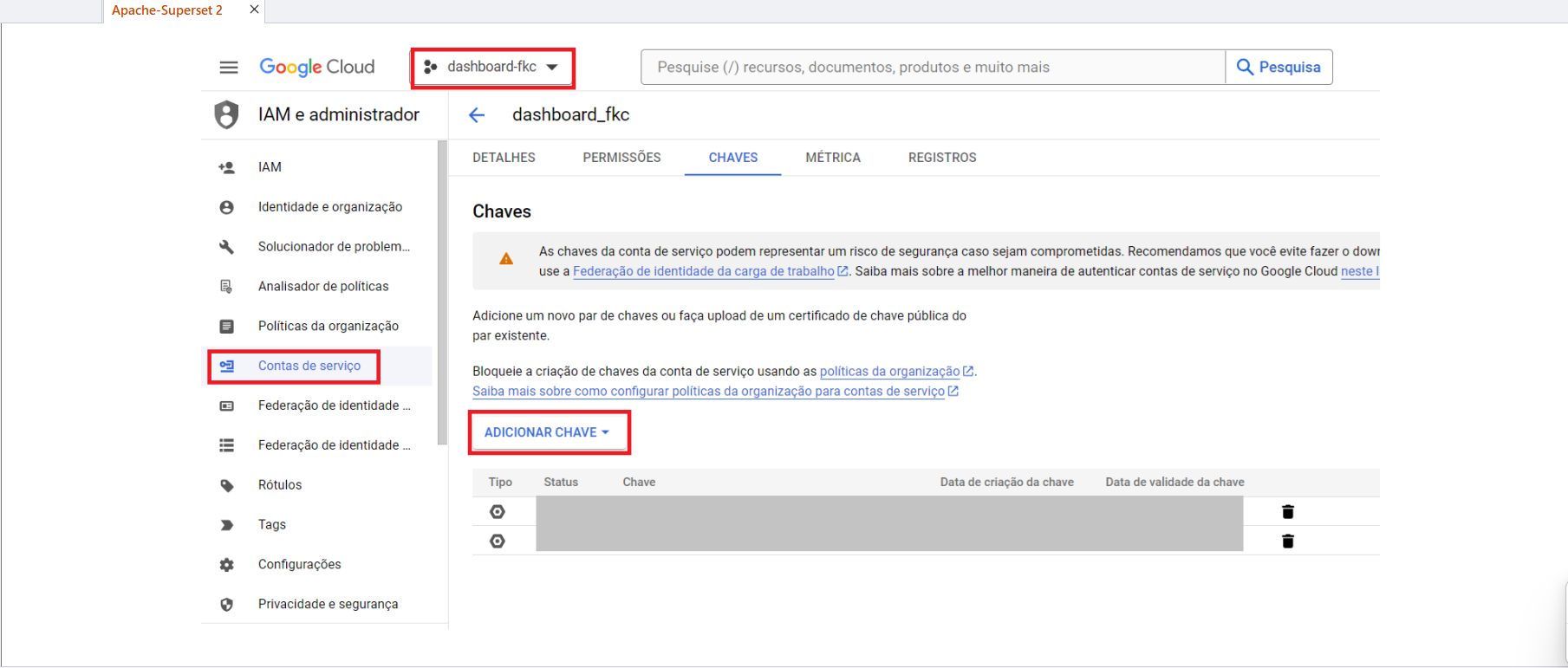
Task: Switch to the MÉTRICA tab
Action: pyautogui.click(x=832, y=158)
